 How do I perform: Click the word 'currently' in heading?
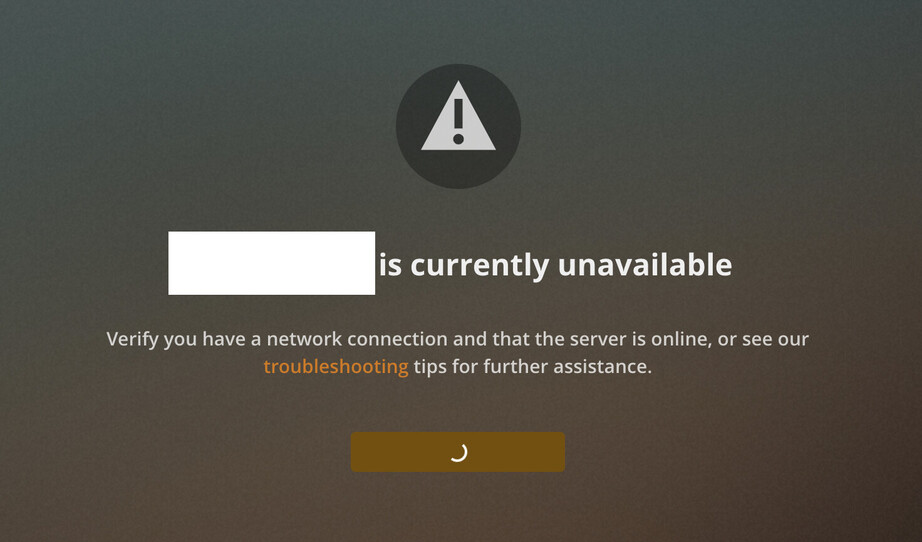pyautogui.click(x=480, y=266)
